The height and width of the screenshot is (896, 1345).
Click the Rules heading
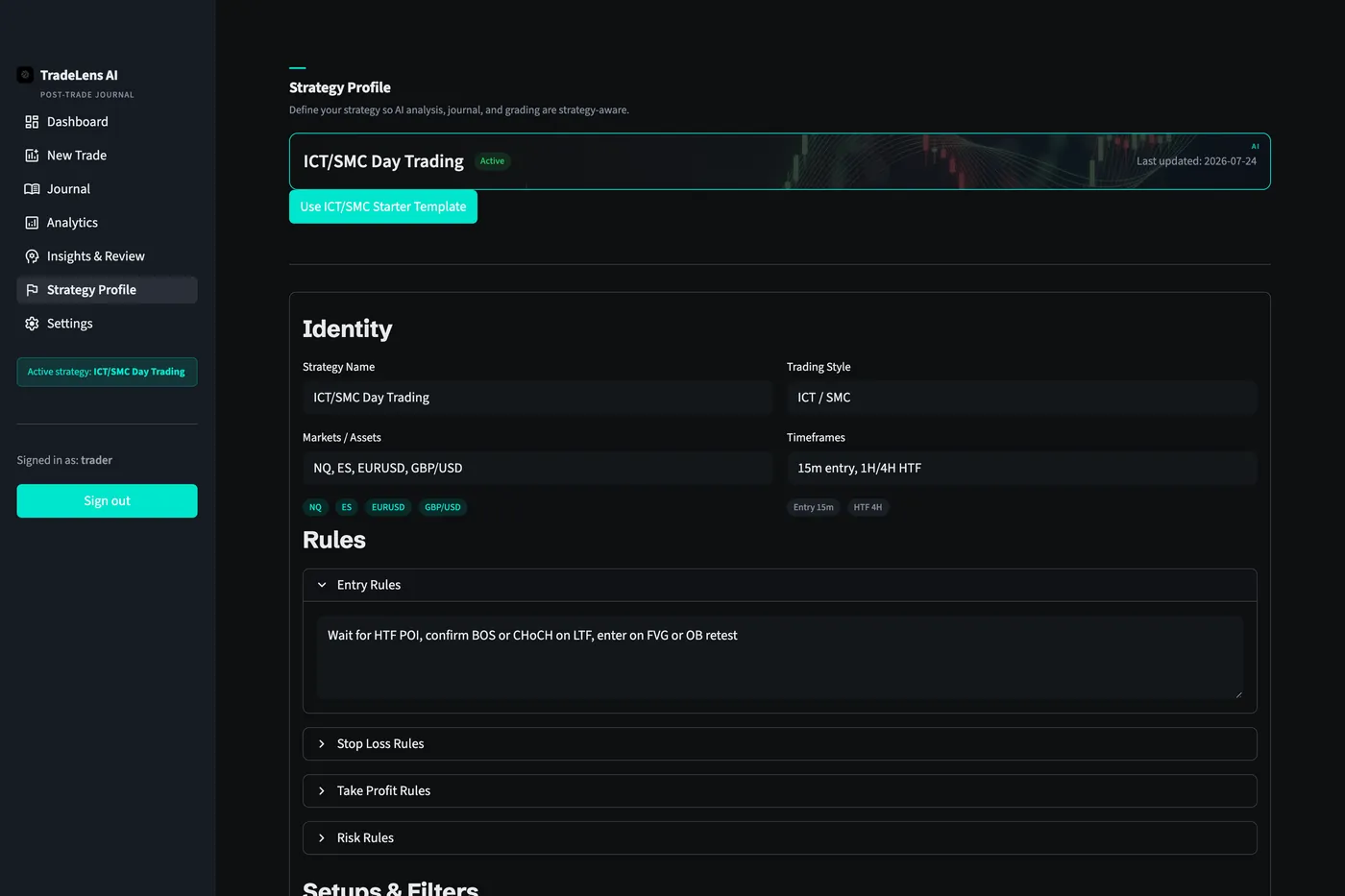pos(334,540)
